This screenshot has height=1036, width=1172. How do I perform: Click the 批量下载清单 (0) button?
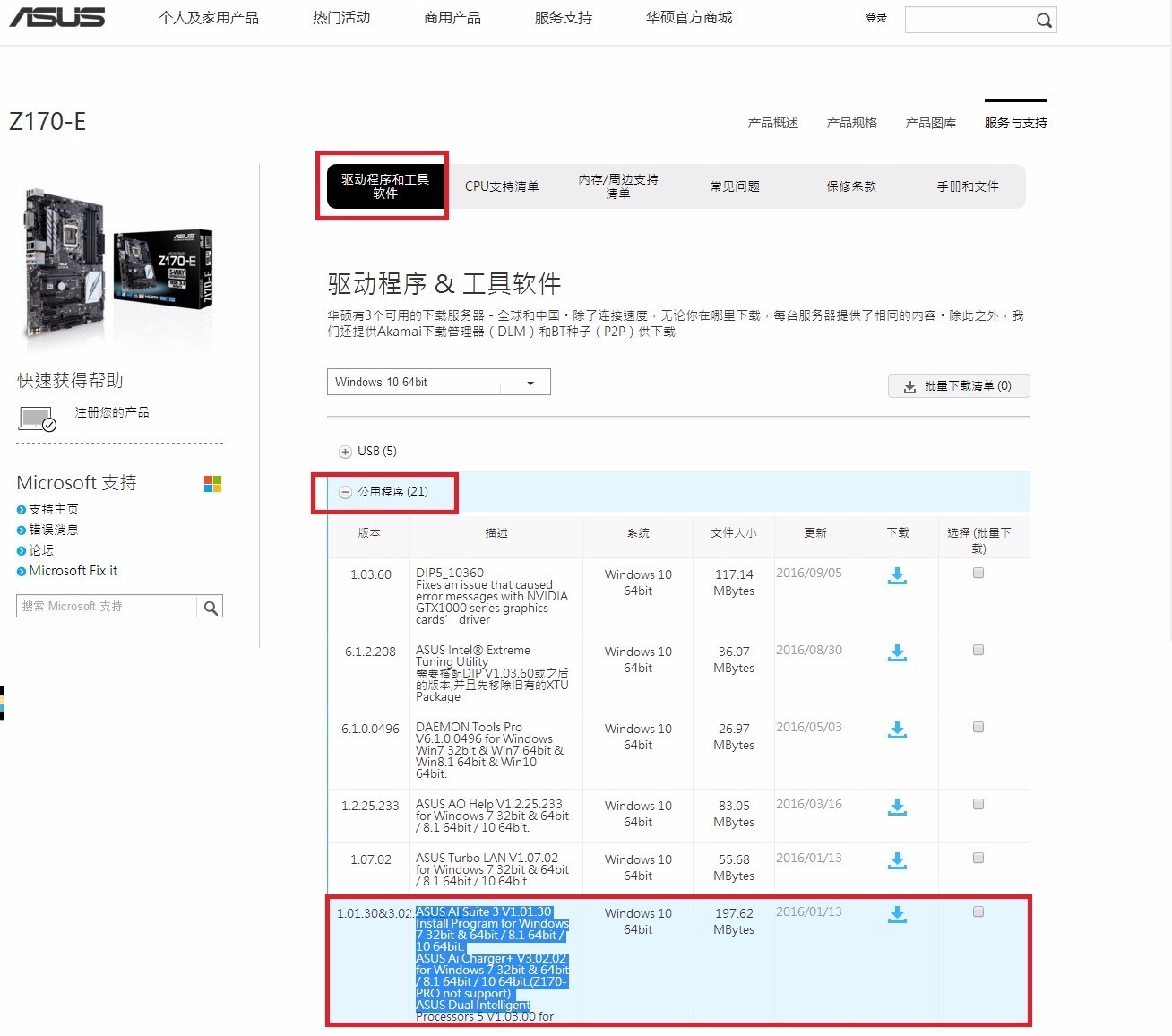click(x=959, y=386)
